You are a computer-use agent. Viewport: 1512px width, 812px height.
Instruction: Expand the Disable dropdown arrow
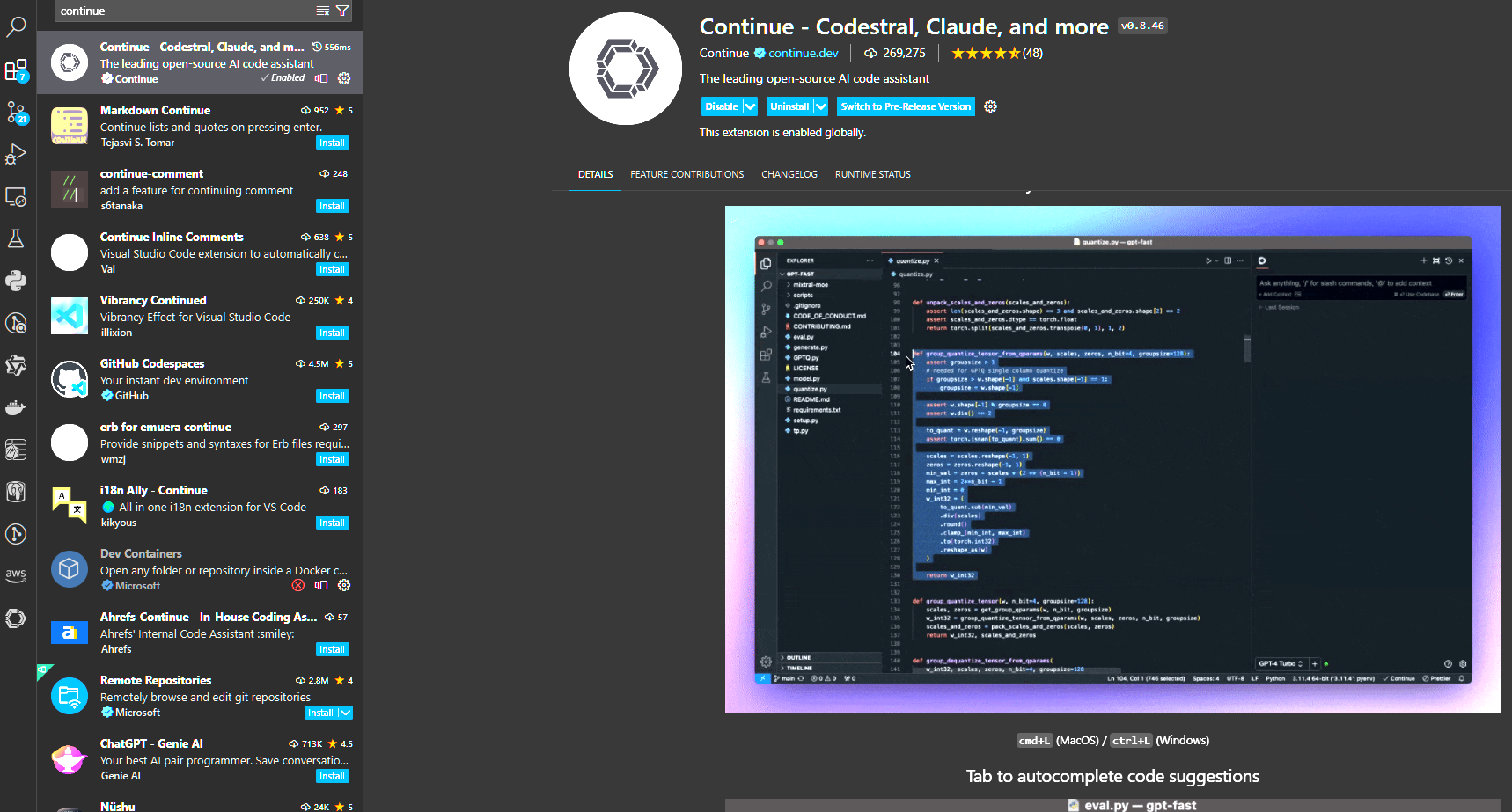tap(750, 106)
